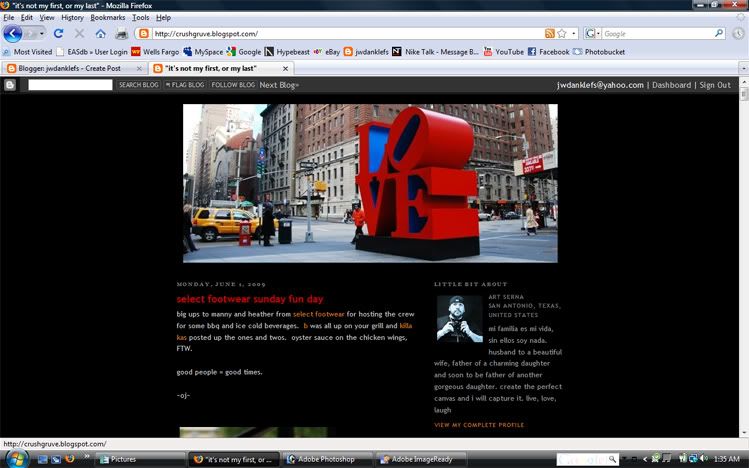Open the Wells Fargo bookmark
The width and height of the screenshot is (749, 468).
155,52
